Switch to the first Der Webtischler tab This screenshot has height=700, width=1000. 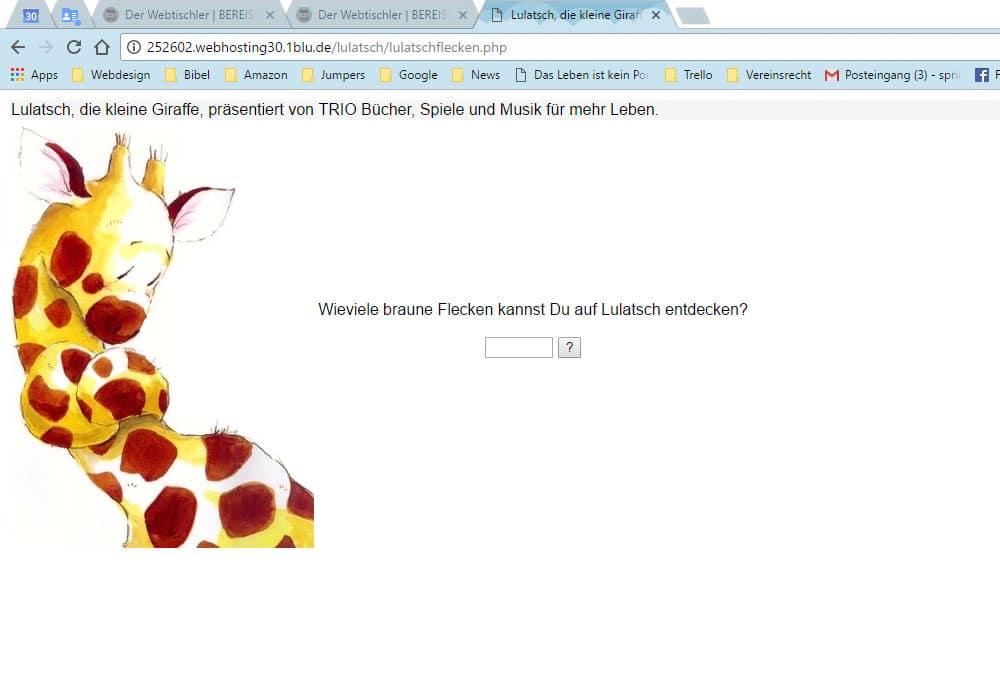click(189, 15)
